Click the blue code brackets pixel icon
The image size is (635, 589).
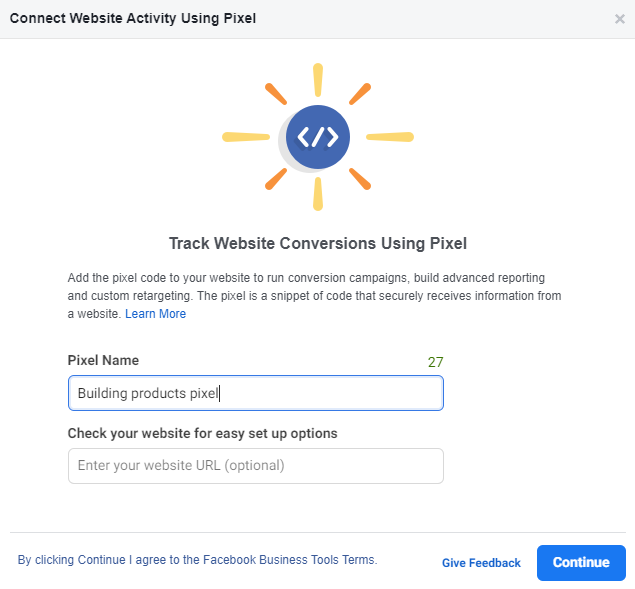pos(318,137)
